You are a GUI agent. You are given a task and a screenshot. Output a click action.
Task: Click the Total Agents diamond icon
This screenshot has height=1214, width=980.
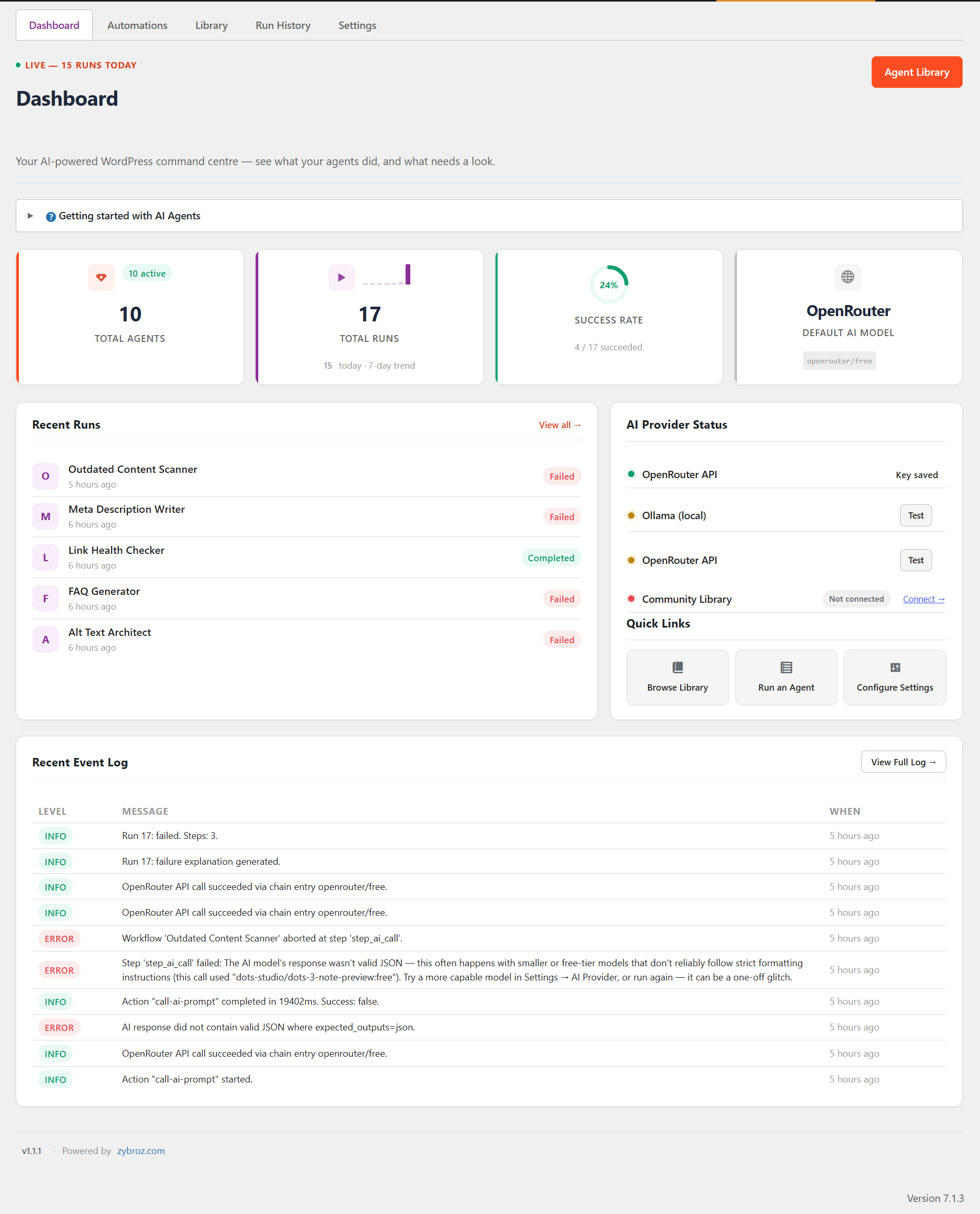point(101,277)
